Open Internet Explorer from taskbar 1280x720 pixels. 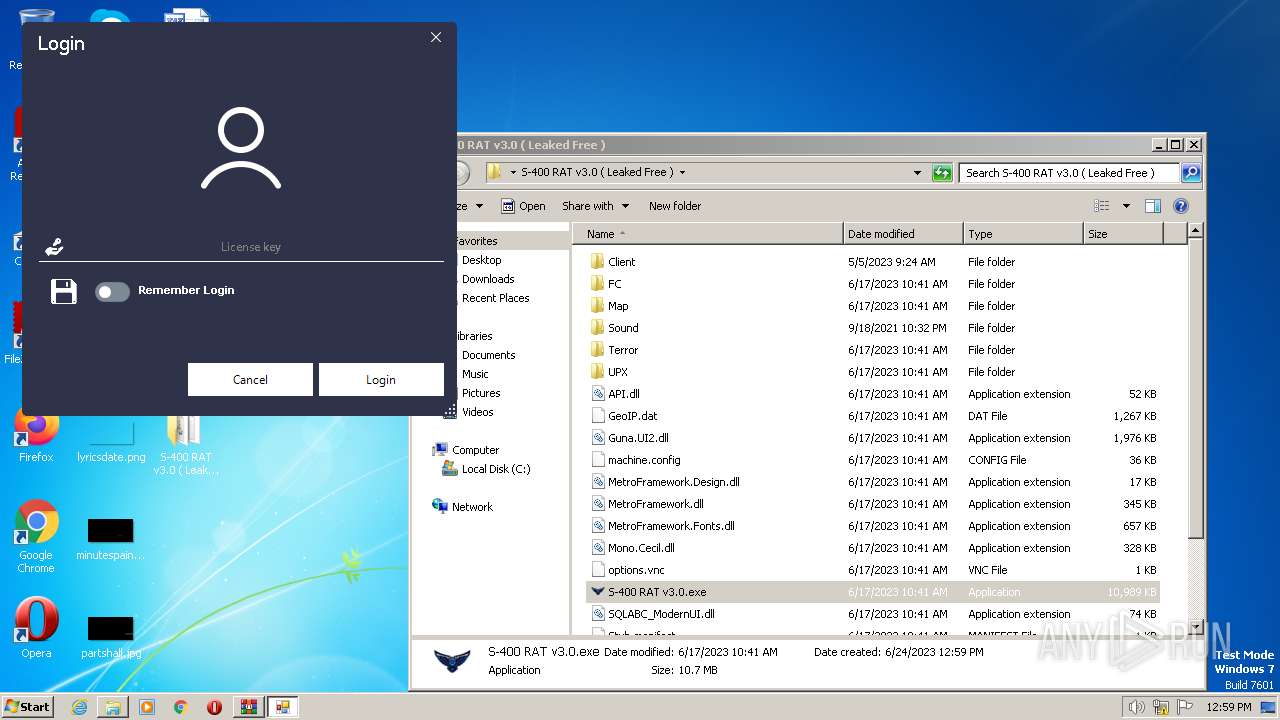[79, 707]
